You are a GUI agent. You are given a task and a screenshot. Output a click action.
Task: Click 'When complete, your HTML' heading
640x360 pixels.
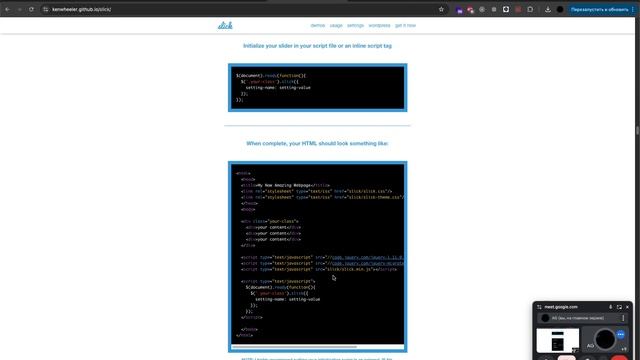(x=317, y=143)
